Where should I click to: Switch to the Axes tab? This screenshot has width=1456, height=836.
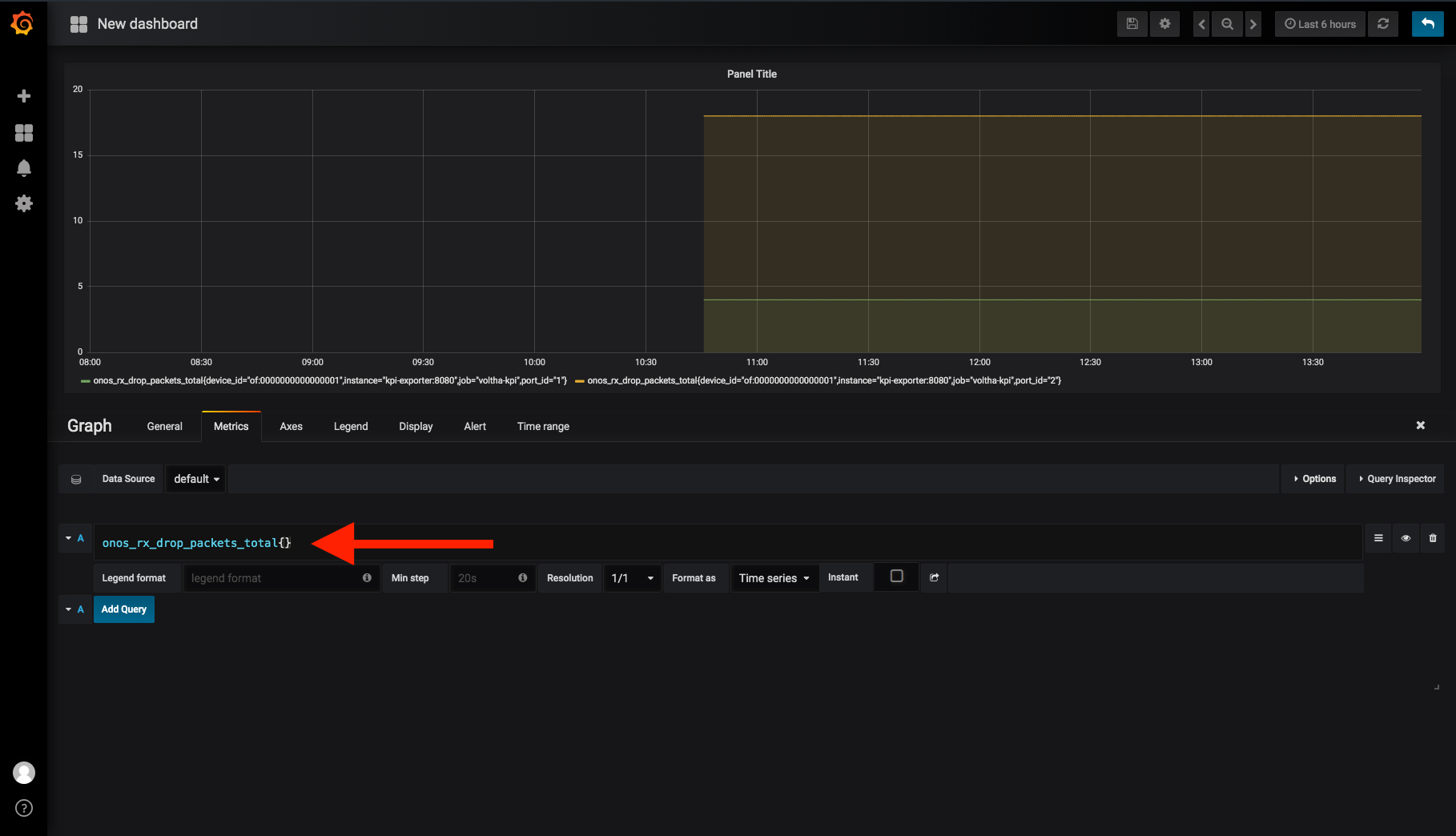[291, 426]
